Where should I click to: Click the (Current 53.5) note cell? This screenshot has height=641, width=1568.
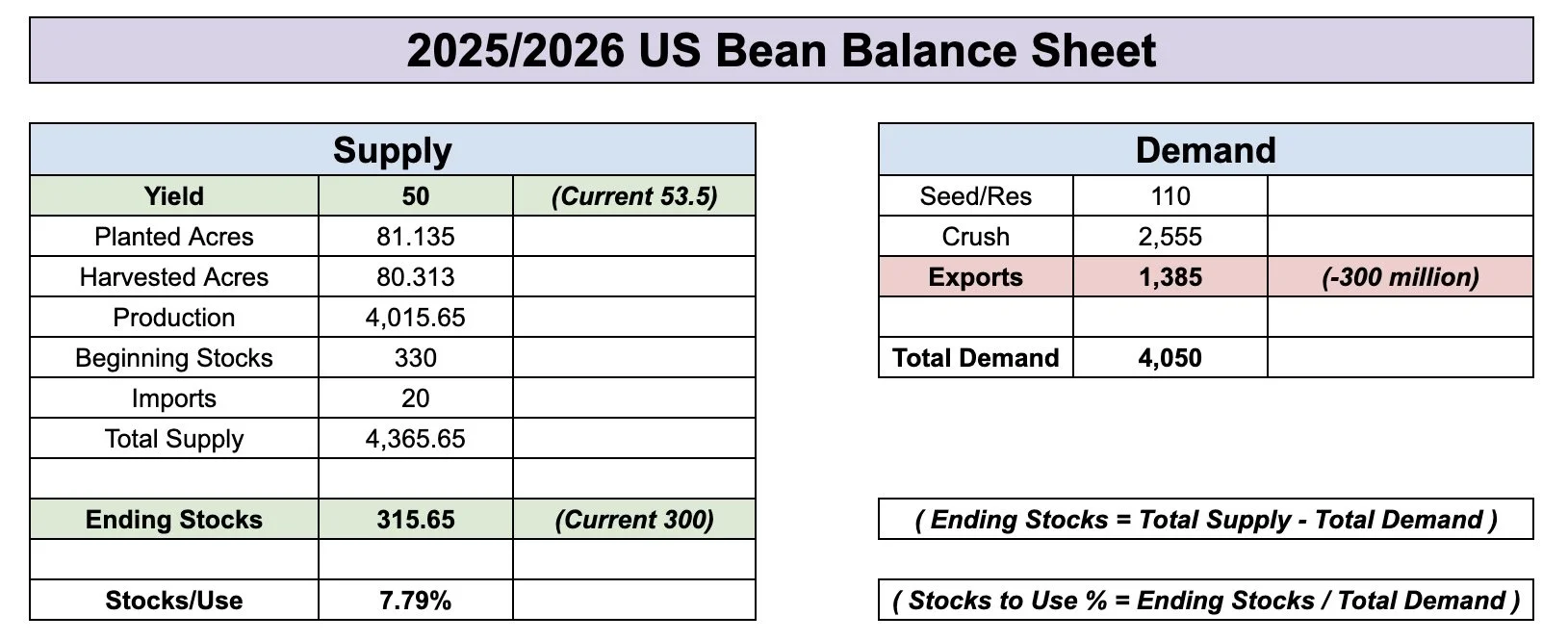coord(634,195)
